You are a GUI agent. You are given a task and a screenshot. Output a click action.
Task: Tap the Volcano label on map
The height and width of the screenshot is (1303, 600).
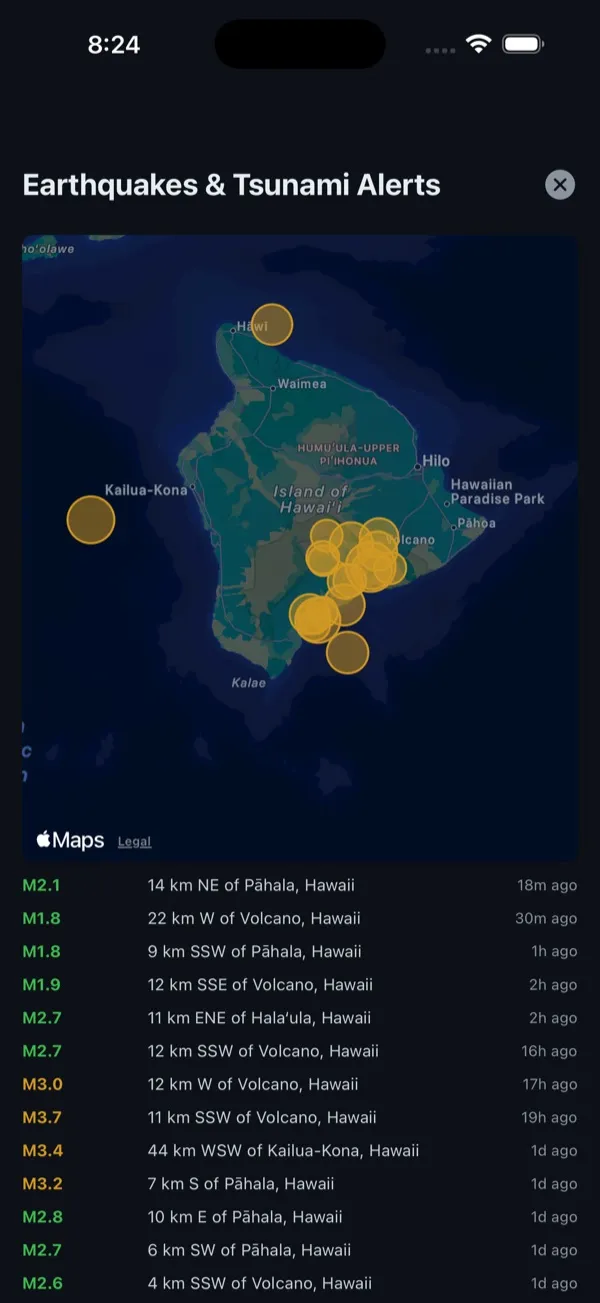(412, 540)
